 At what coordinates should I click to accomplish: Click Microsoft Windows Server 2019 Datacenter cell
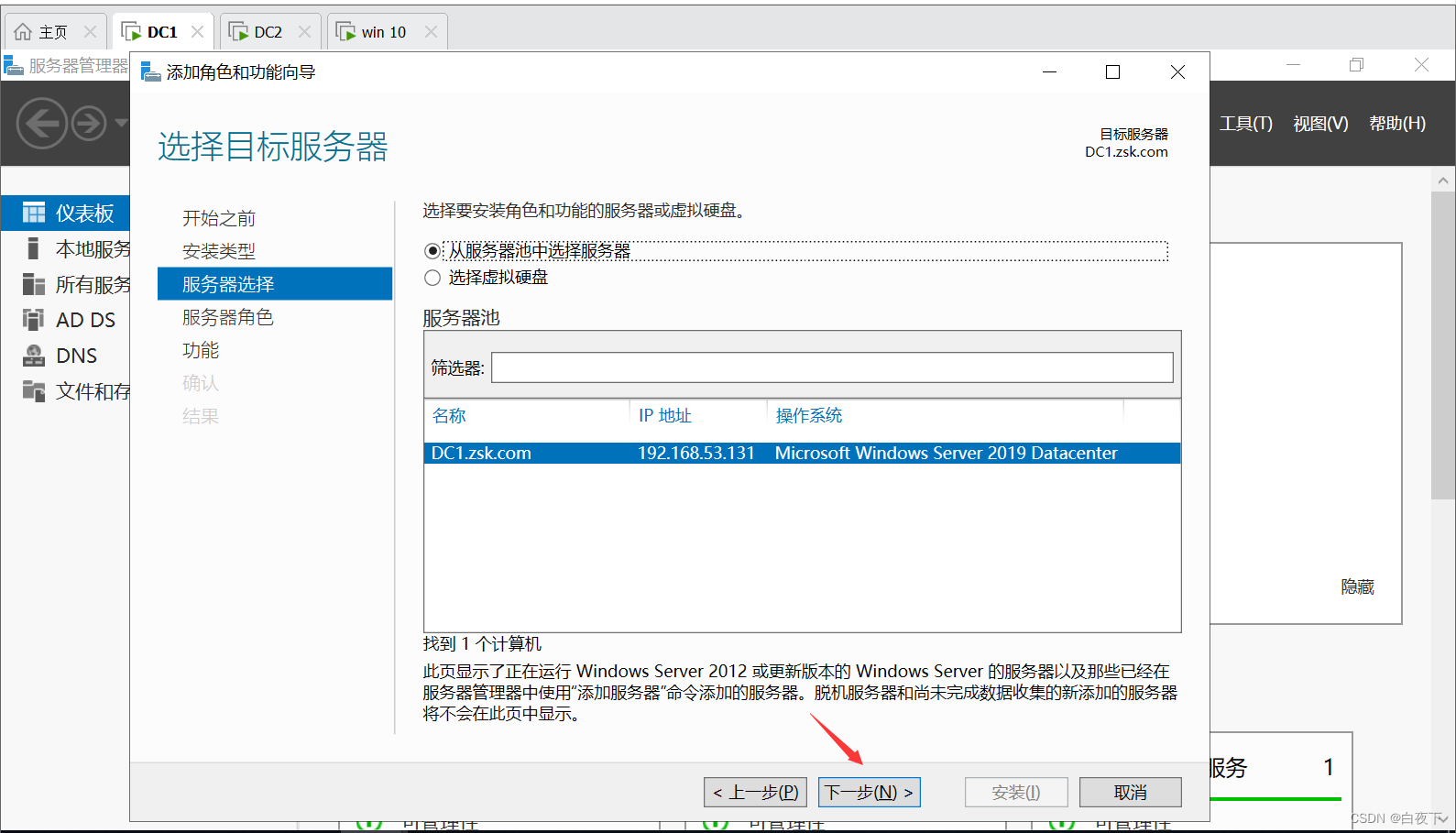pos(947,453)
